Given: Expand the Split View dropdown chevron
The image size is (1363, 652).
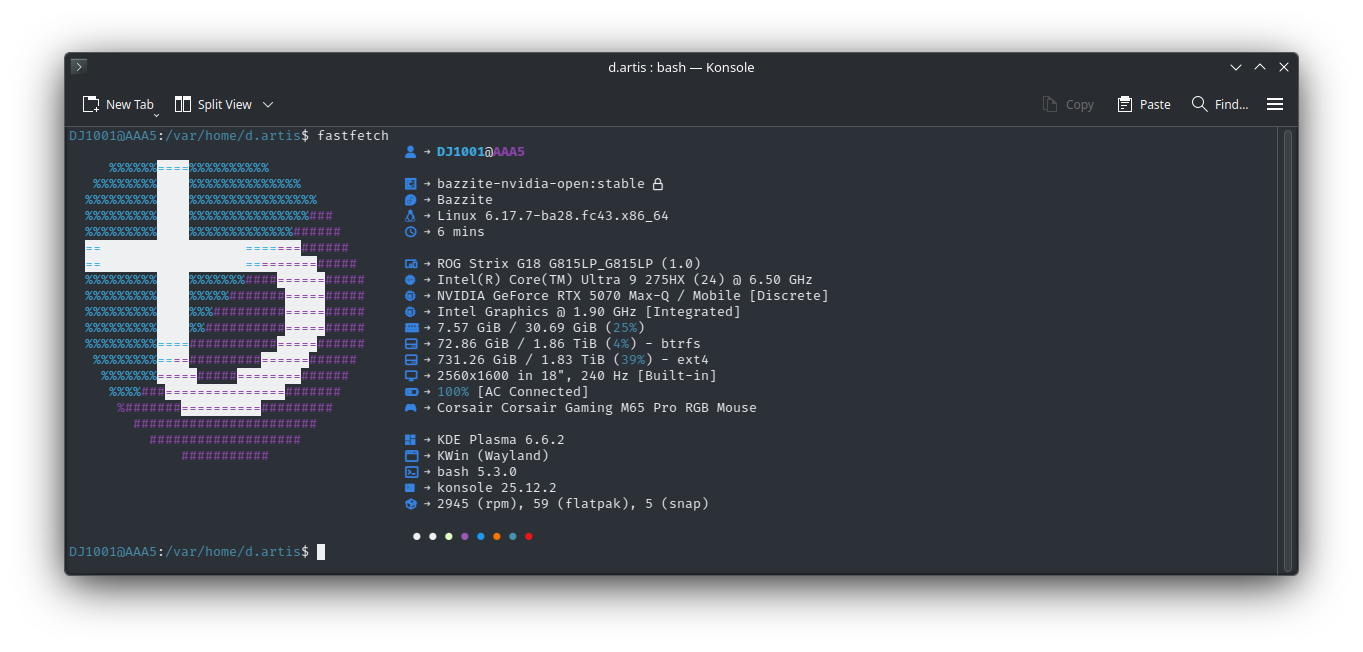Looking at the screenshot, I should [x=267, y=104].
